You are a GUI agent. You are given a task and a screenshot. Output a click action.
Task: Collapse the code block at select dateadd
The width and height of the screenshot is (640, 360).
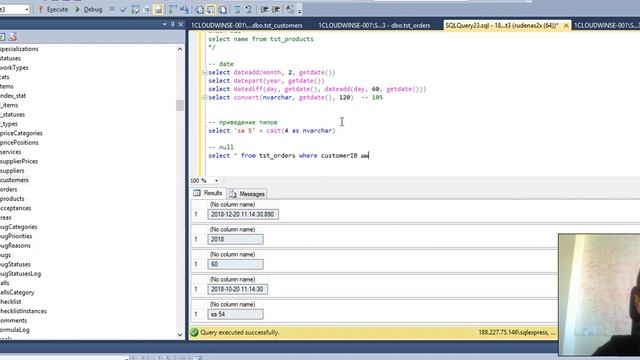(204, 72)
